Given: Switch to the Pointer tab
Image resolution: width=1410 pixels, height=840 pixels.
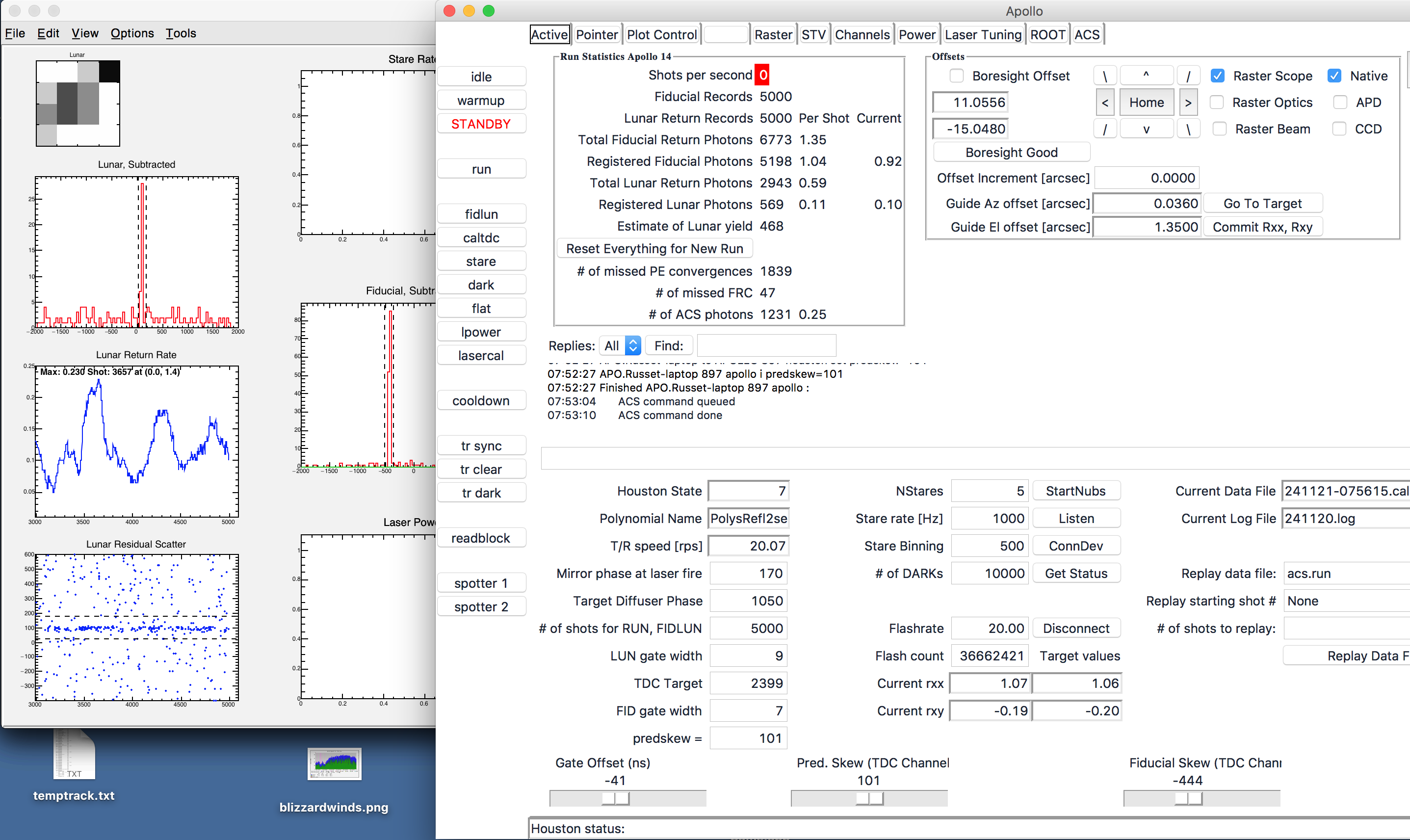Looking at the screenshot, I should pos(597,34).
